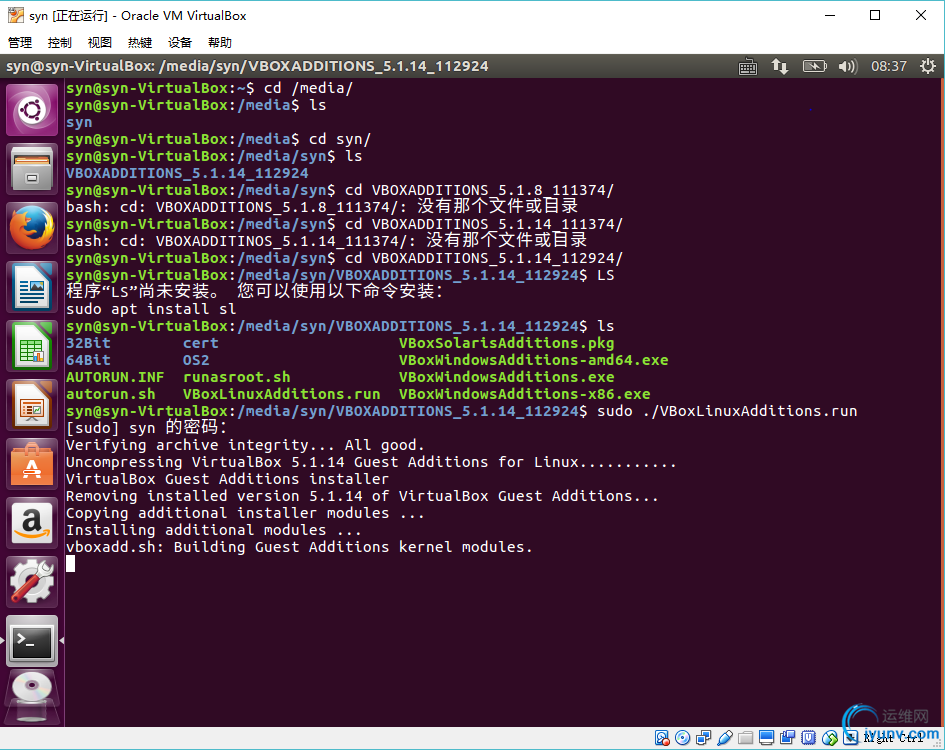Open LibreOffice Writer from launcher
This screenshot has height=750, width=945.
[32, 288]
